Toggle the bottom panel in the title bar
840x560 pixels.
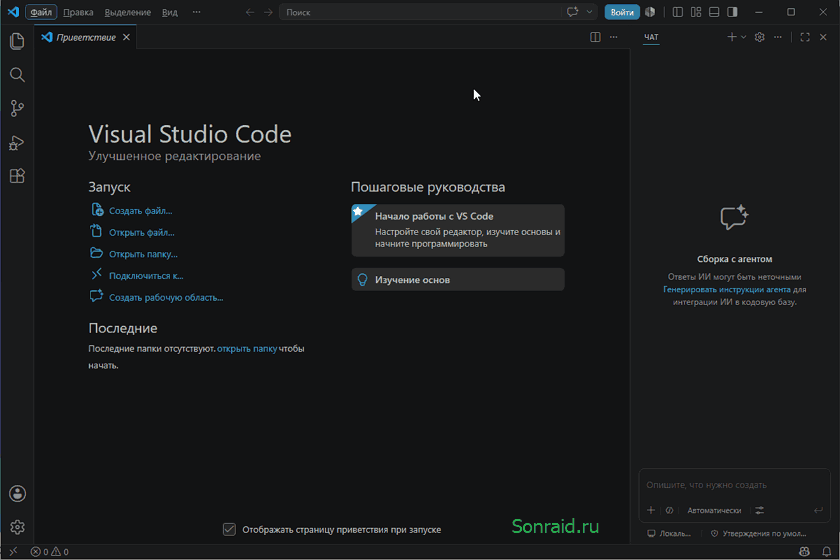click(x=714, y=12)
